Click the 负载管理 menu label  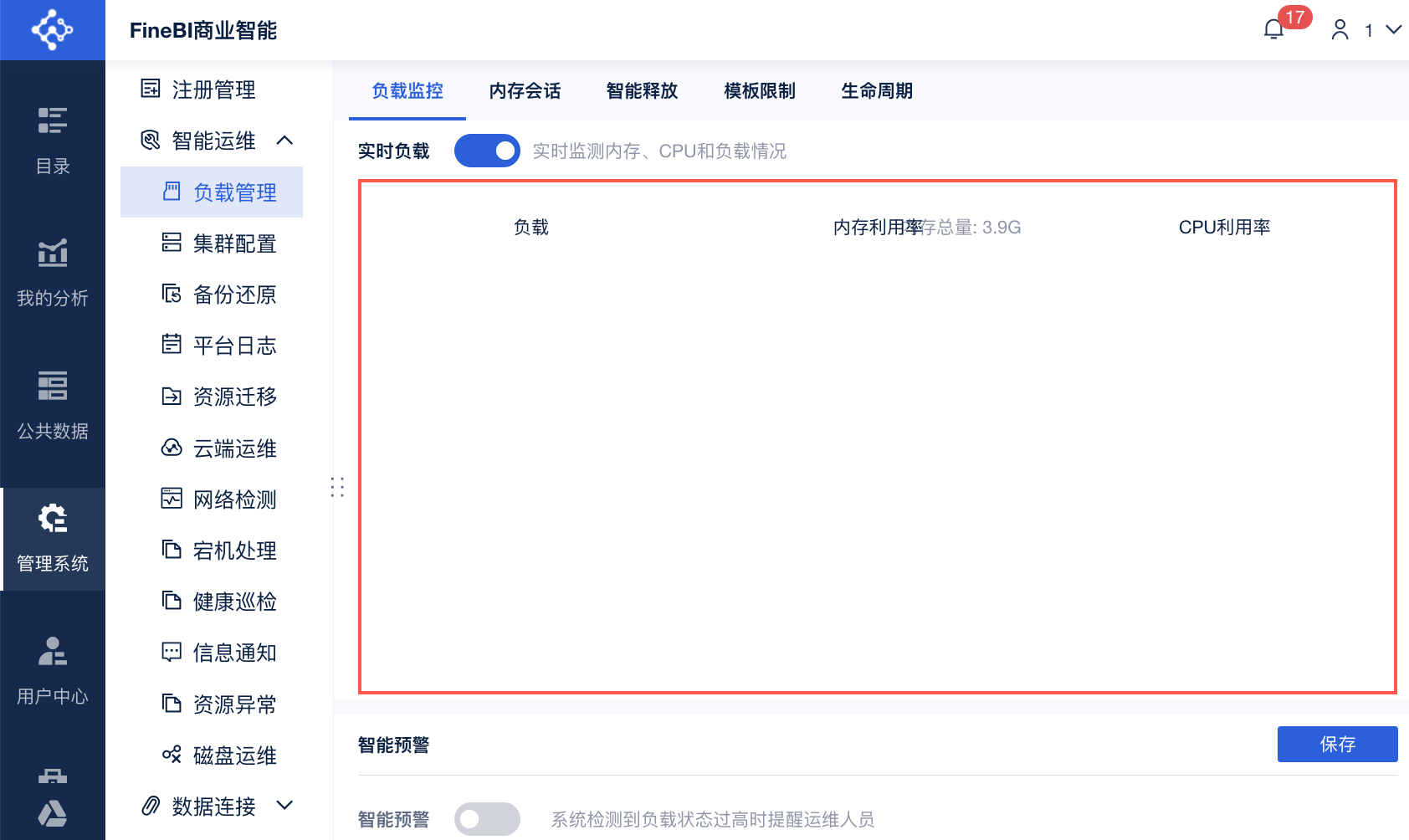(x=235, y=192)
